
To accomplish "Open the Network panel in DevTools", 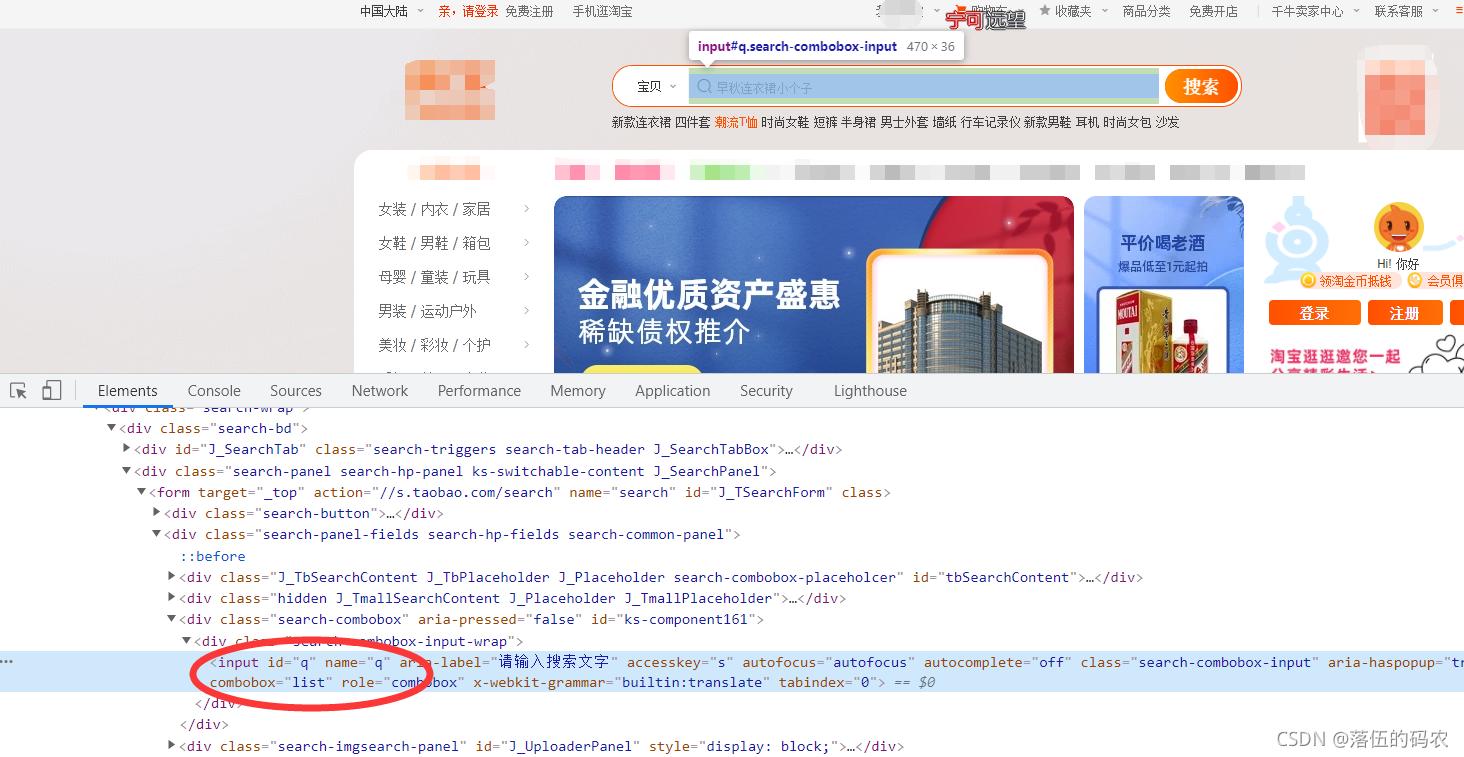I will [x=379, y=390].
